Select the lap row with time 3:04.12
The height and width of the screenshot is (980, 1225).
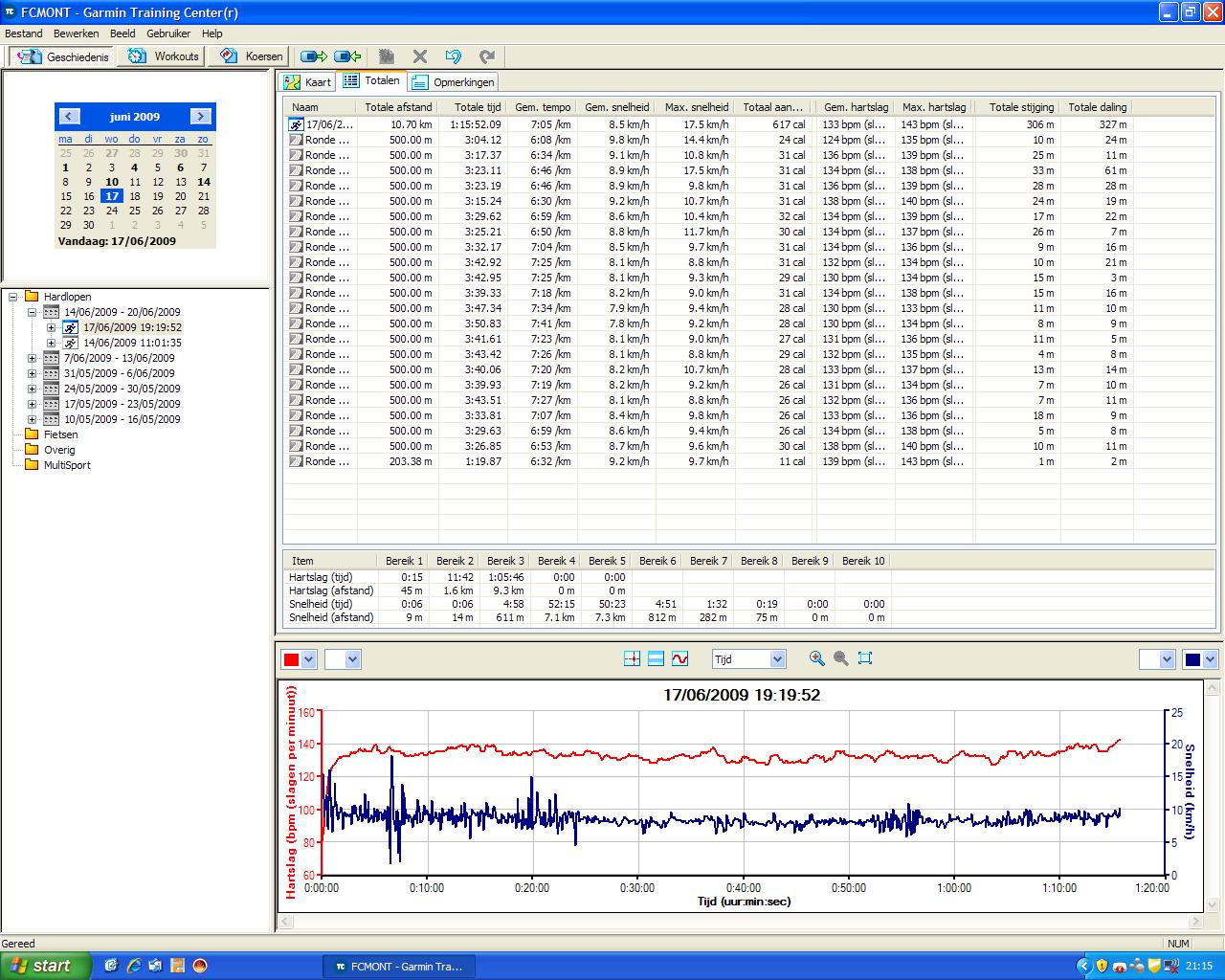click(x=708, y=140)
